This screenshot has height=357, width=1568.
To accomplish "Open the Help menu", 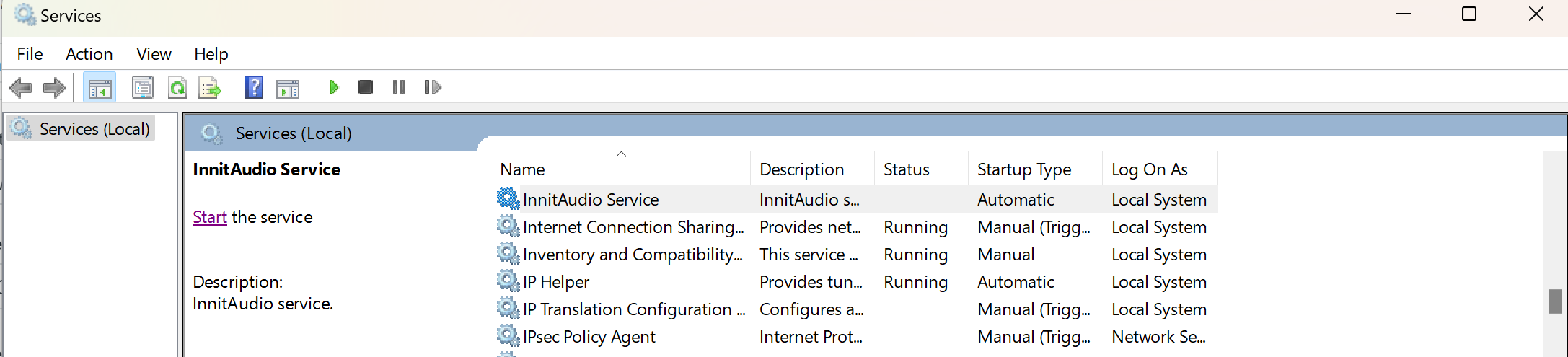I will (211, 54).
